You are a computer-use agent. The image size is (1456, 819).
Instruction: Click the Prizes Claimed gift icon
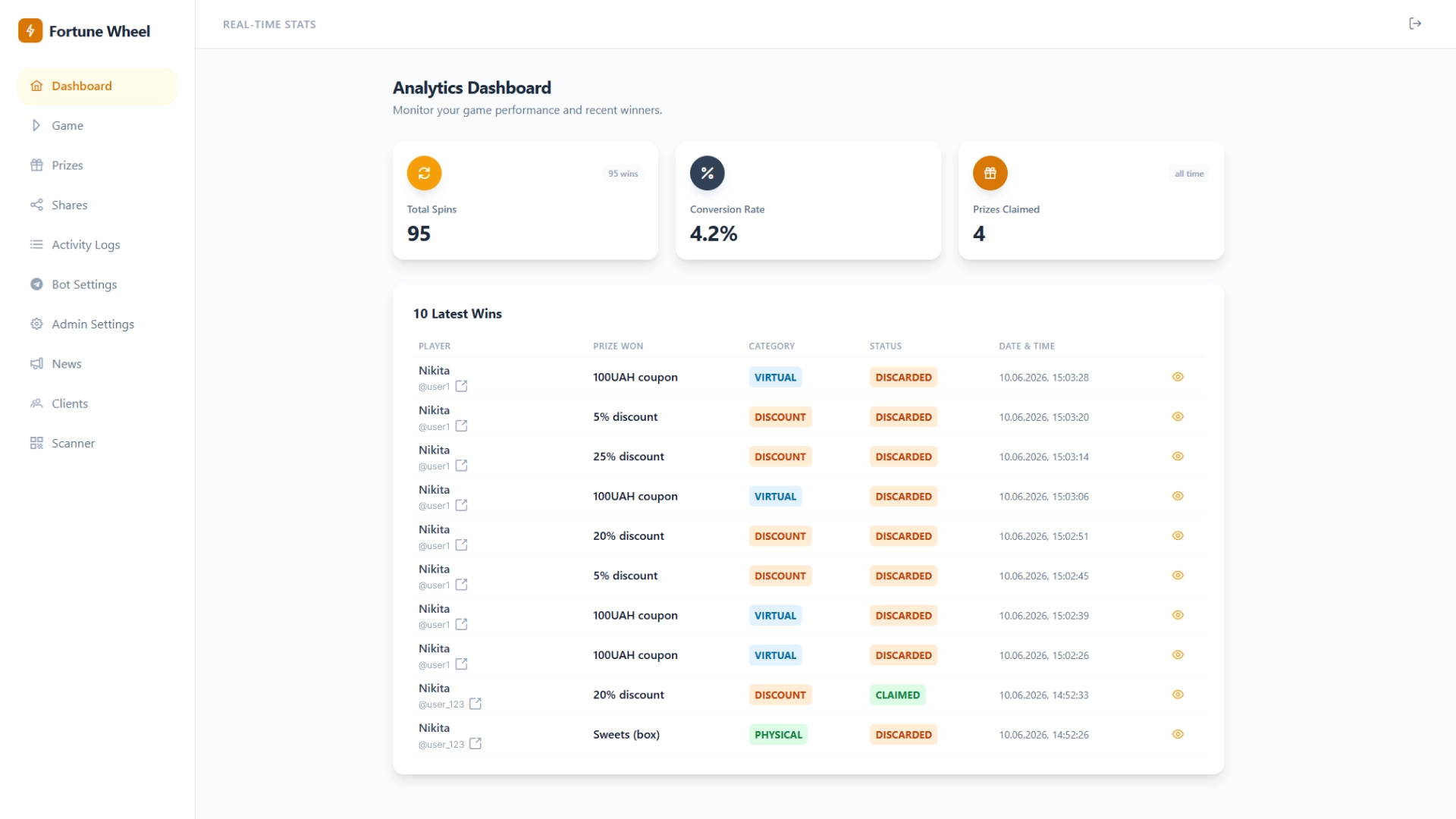tap(990, 173)
